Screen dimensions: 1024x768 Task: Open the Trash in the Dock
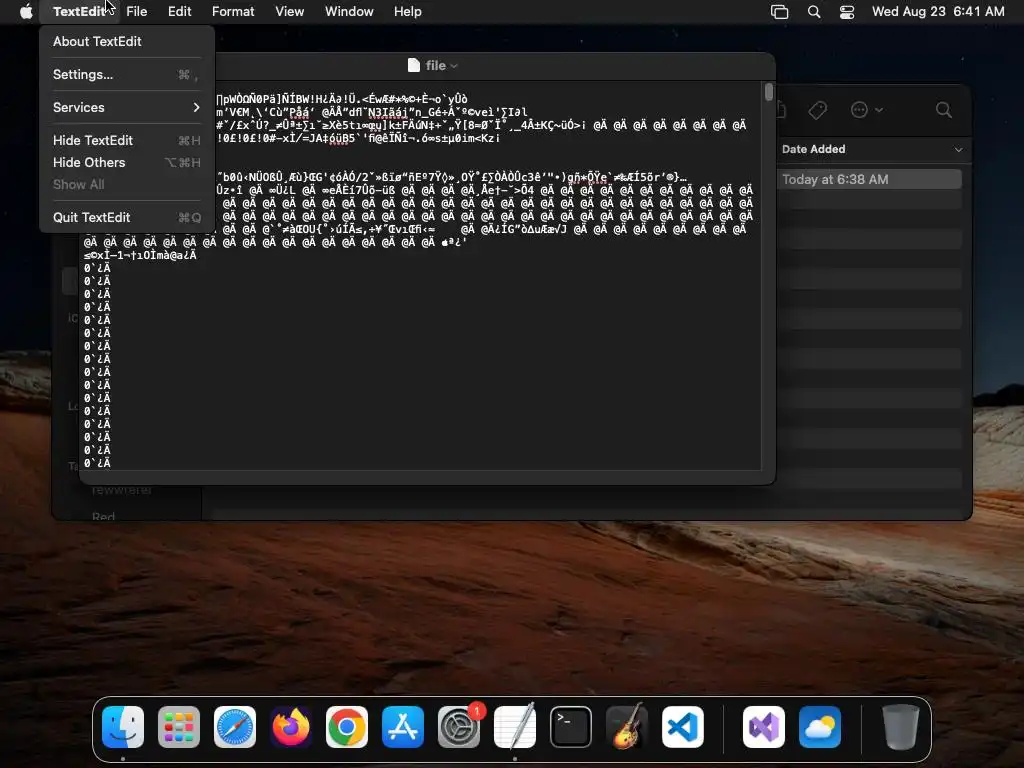point(901,727)
